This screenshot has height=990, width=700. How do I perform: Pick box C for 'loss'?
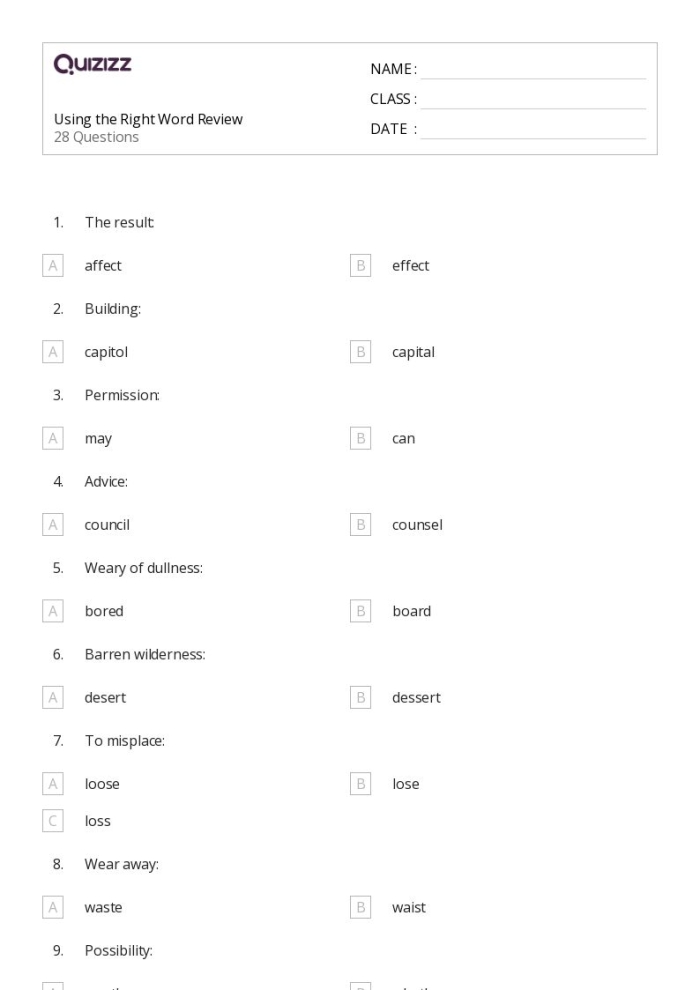(53, 821)
